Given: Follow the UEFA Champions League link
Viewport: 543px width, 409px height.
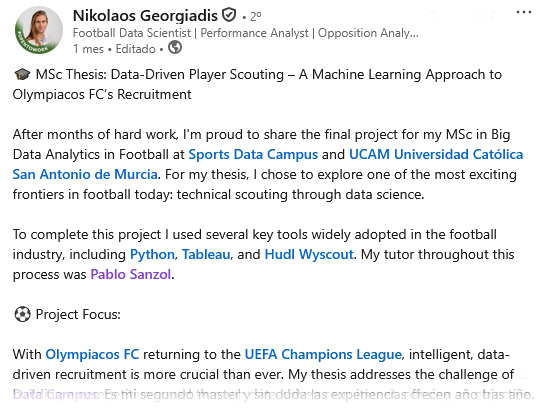Looking at the screenshot, I should 323,355.
